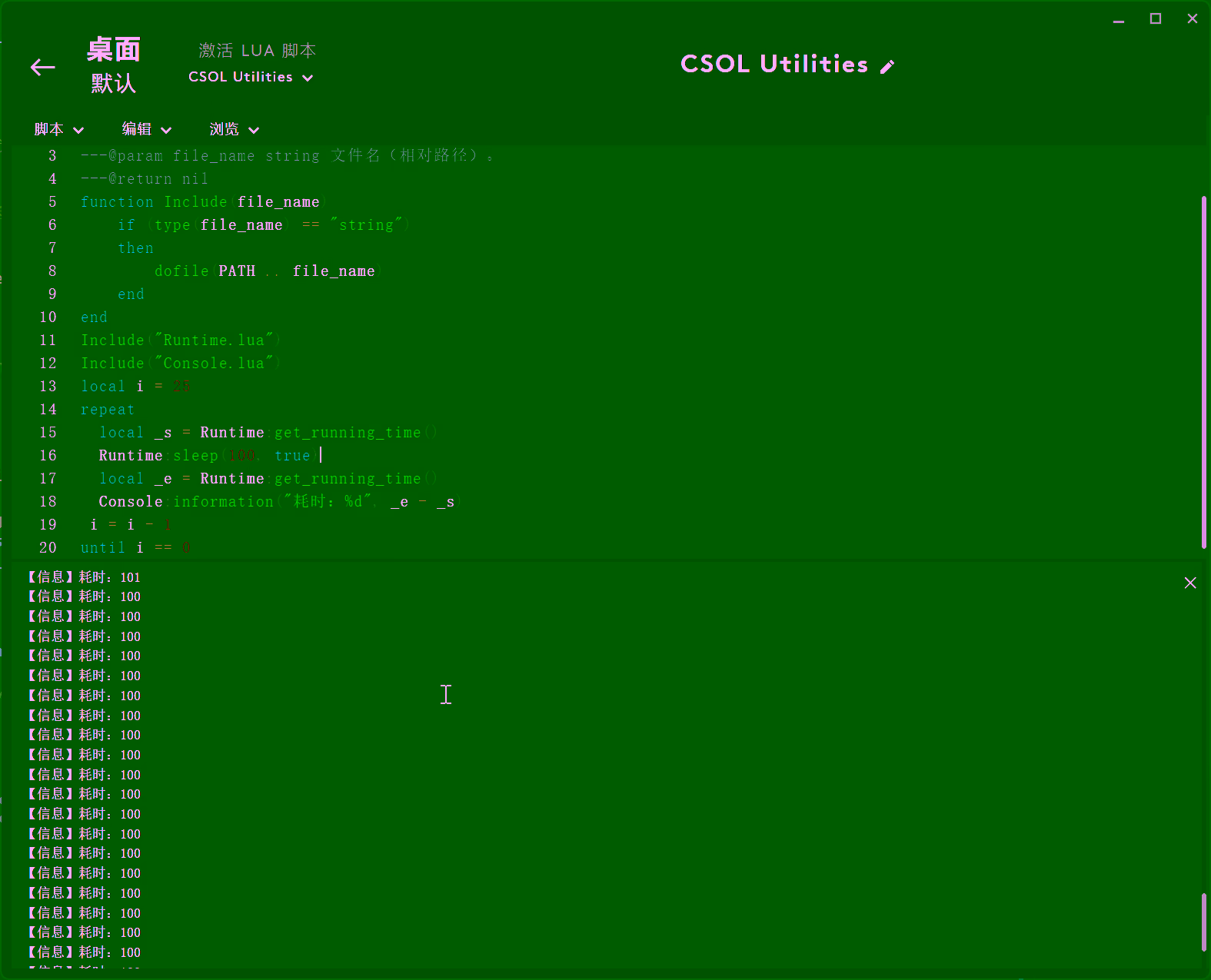This screenshot has height=980, width=1211.
Task: Click the 桌面 heading text
Action: (x=113, y=50)
